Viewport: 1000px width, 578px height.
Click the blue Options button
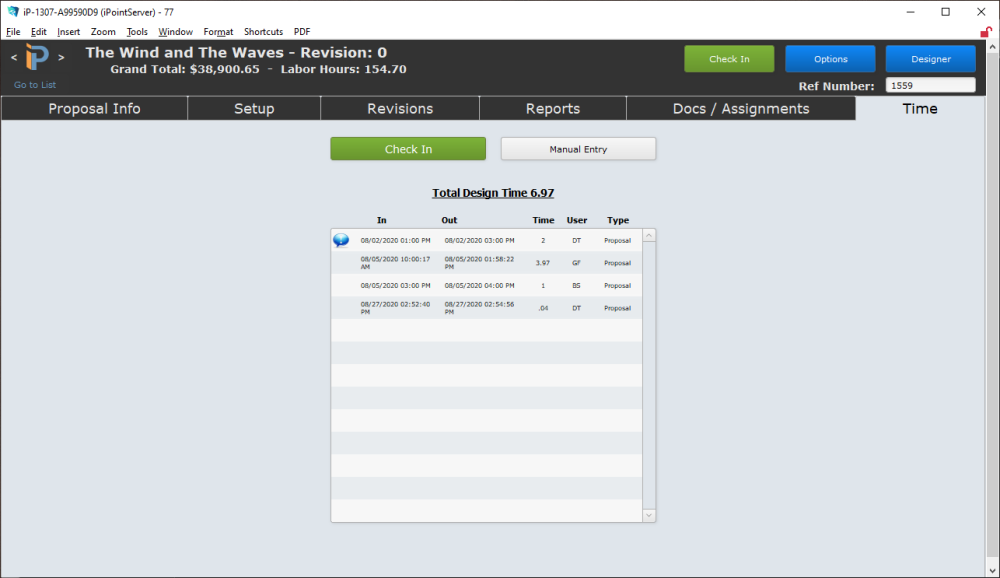(830, 59)
